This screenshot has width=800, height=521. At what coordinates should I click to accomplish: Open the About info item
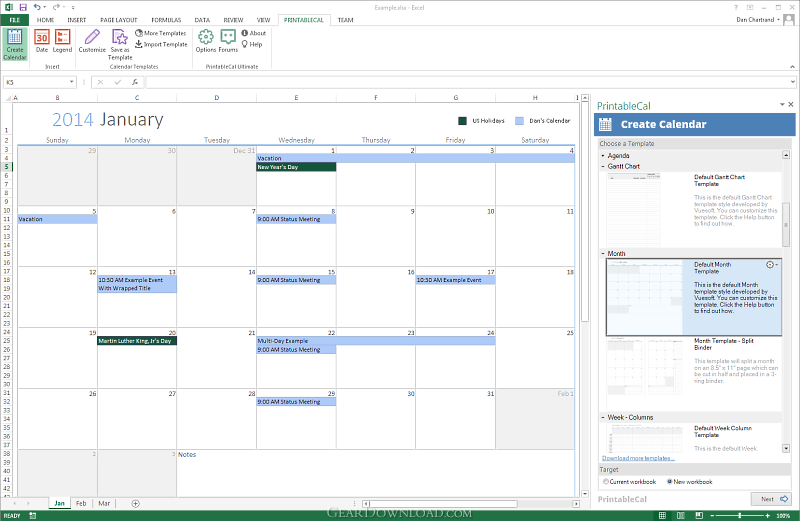(254, 33)
